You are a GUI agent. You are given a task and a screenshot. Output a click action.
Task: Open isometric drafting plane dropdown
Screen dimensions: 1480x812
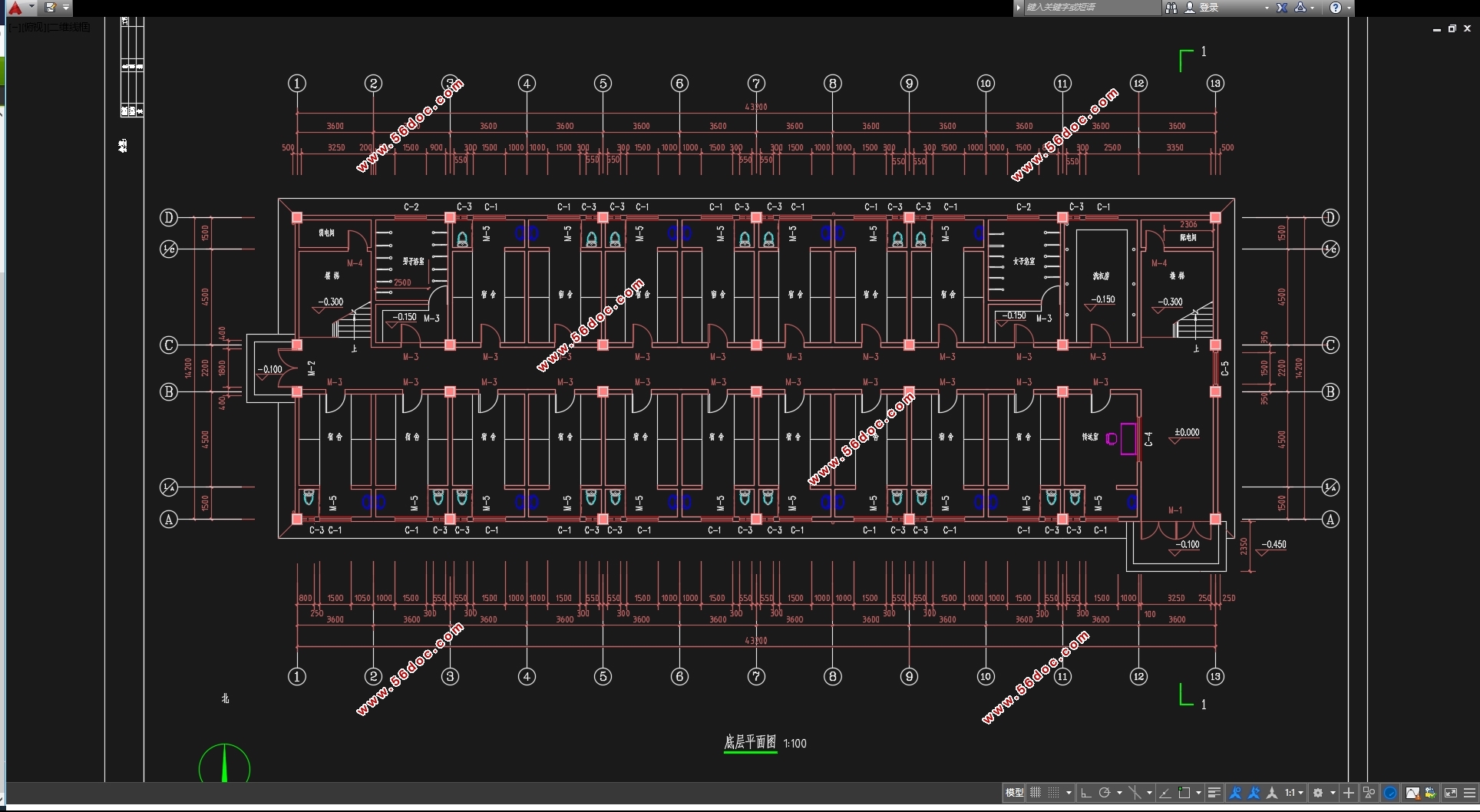coord(1149,793)
